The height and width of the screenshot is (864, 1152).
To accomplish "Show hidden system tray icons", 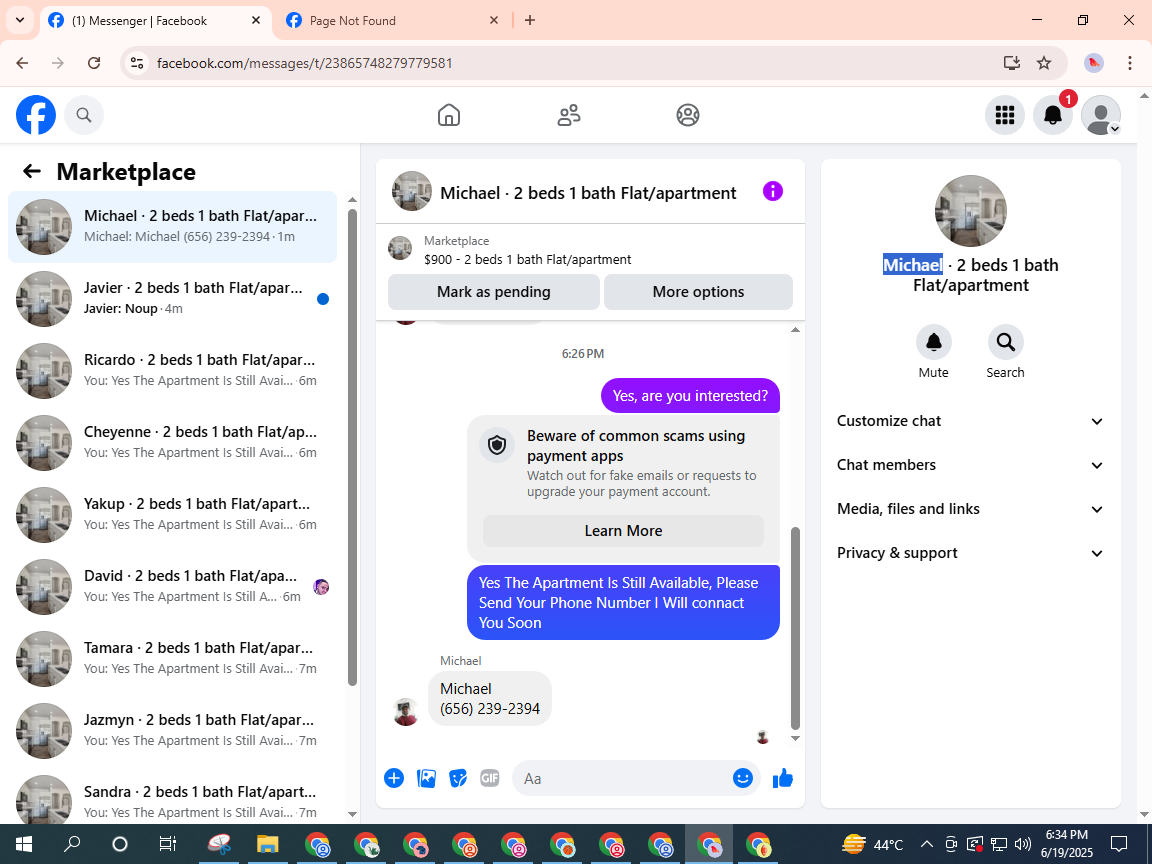I will 927,843.
